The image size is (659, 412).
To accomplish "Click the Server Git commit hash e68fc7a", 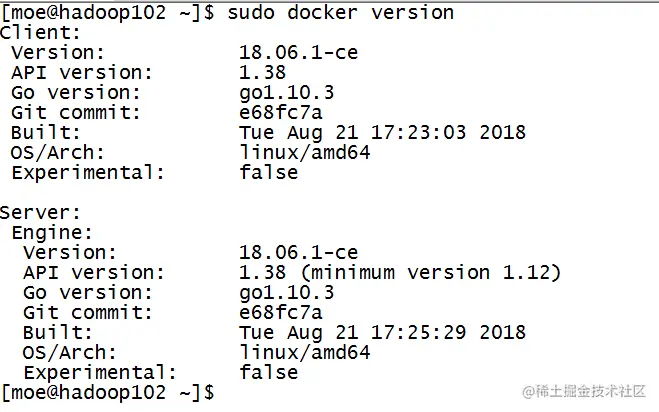I will pos(280,312).
